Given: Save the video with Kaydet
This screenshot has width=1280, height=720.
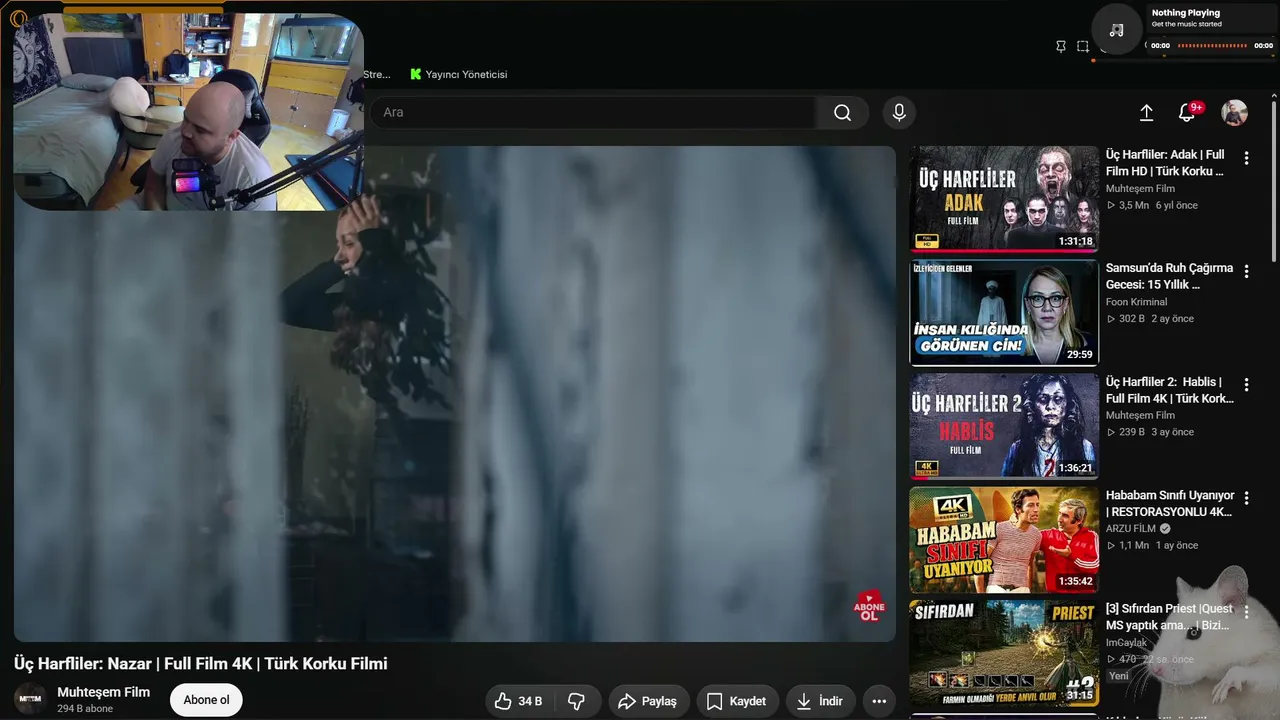Looking at the screenshot, I should tap(736, 701).
